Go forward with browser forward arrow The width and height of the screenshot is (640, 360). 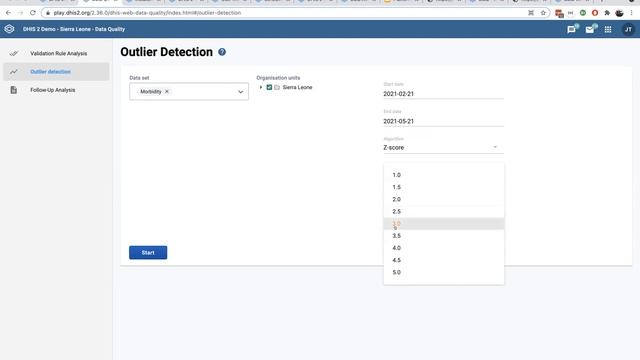(21, 13)
